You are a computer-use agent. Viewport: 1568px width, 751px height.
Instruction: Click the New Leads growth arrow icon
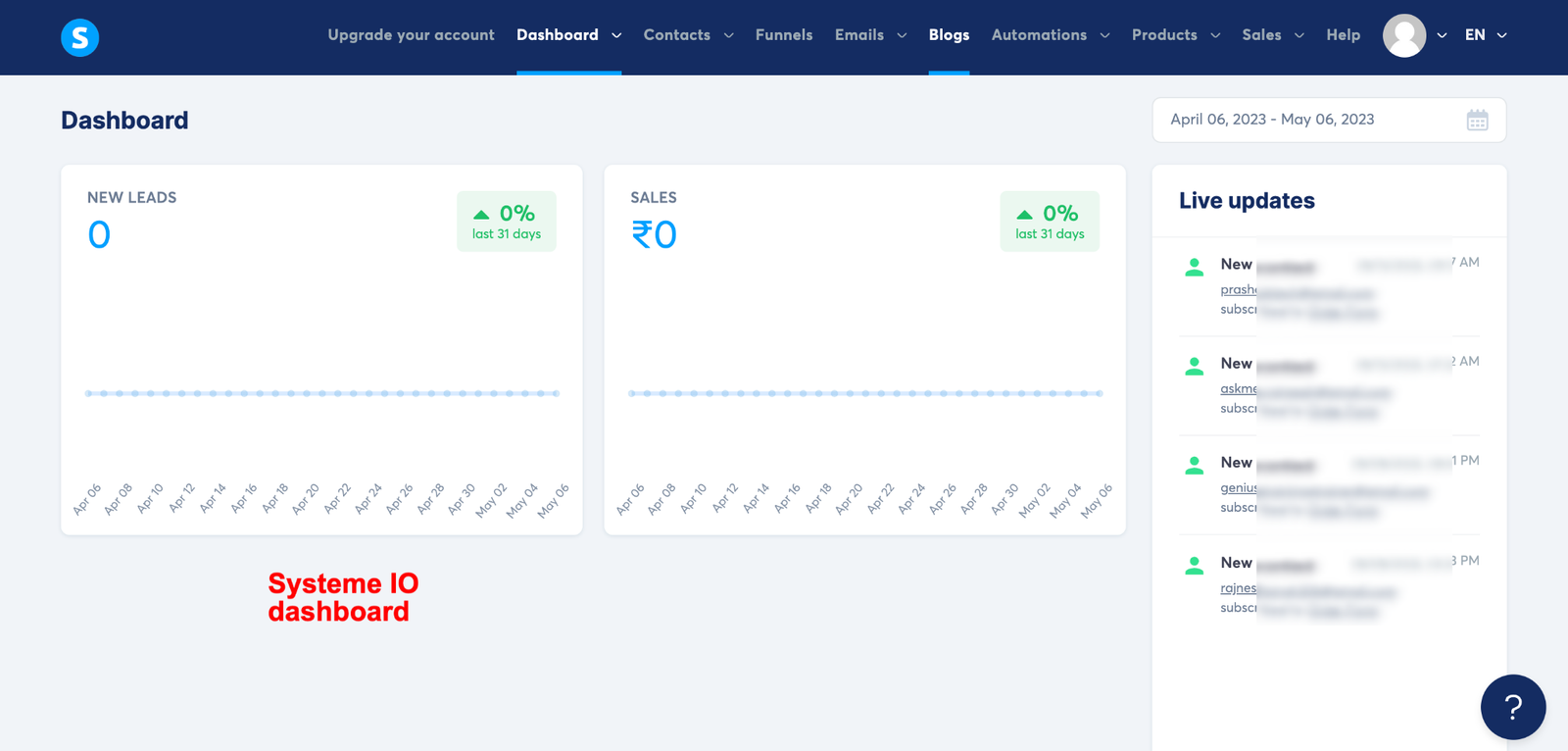click(481, 214)
